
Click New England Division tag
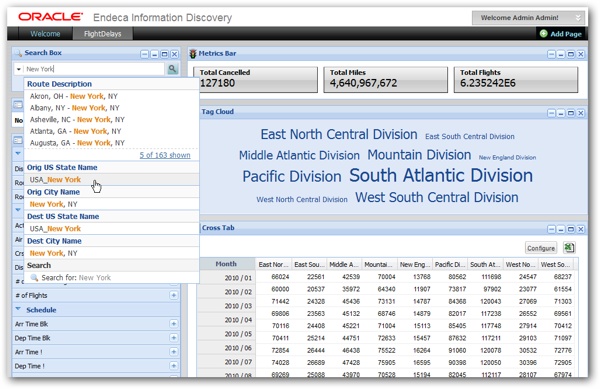coord(507,157)
